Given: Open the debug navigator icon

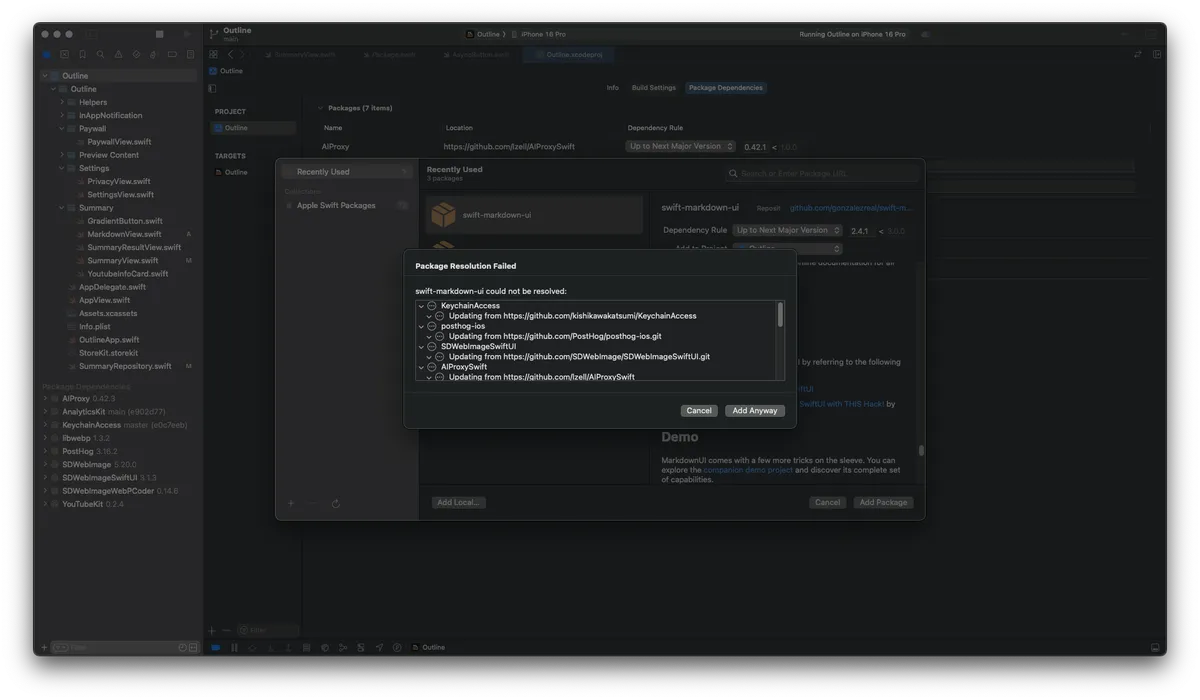Looking at the screenshot, I should (x=154, y=55).
